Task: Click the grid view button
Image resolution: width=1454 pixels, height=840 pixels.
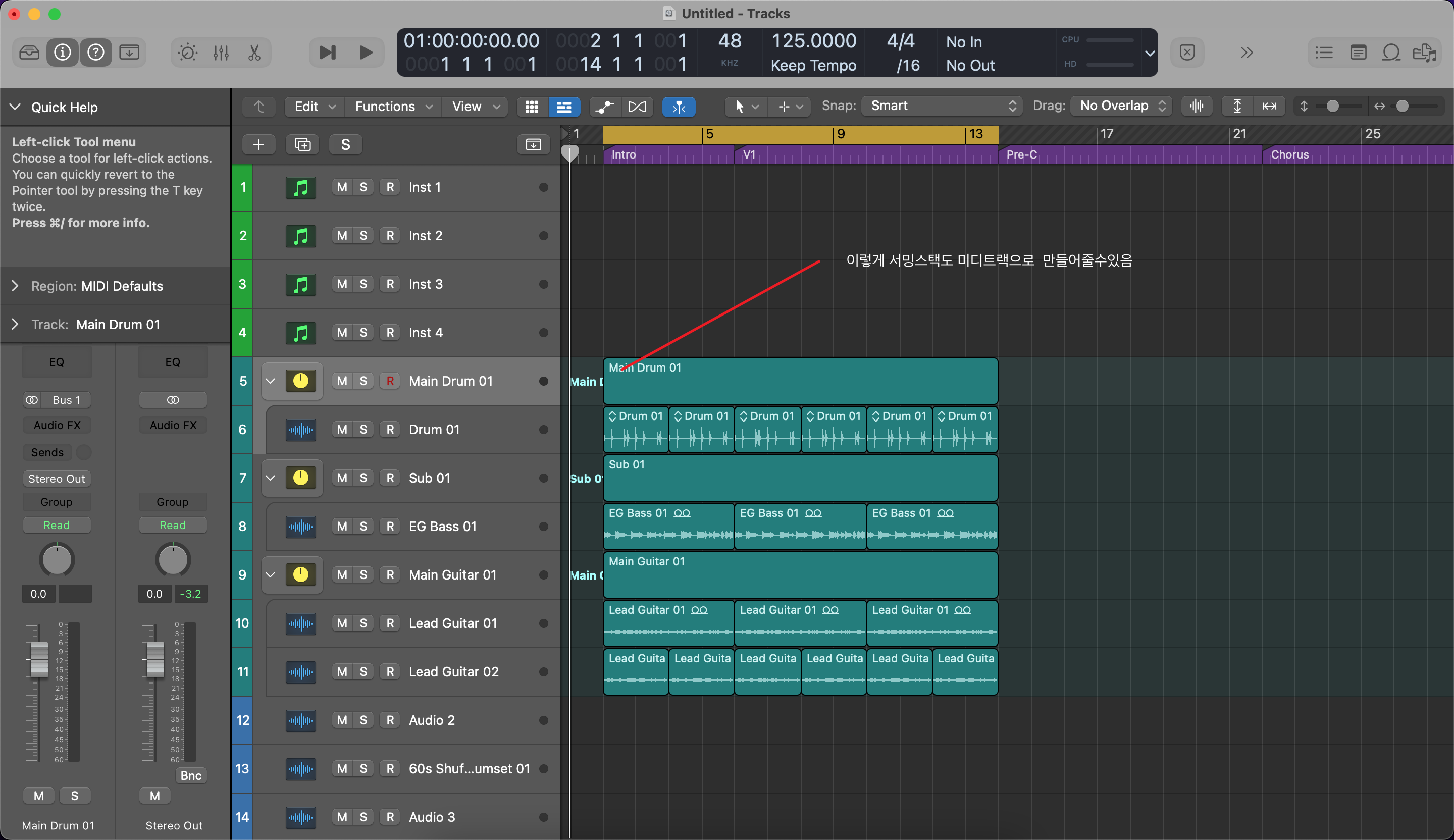Action: coord(532,107)
